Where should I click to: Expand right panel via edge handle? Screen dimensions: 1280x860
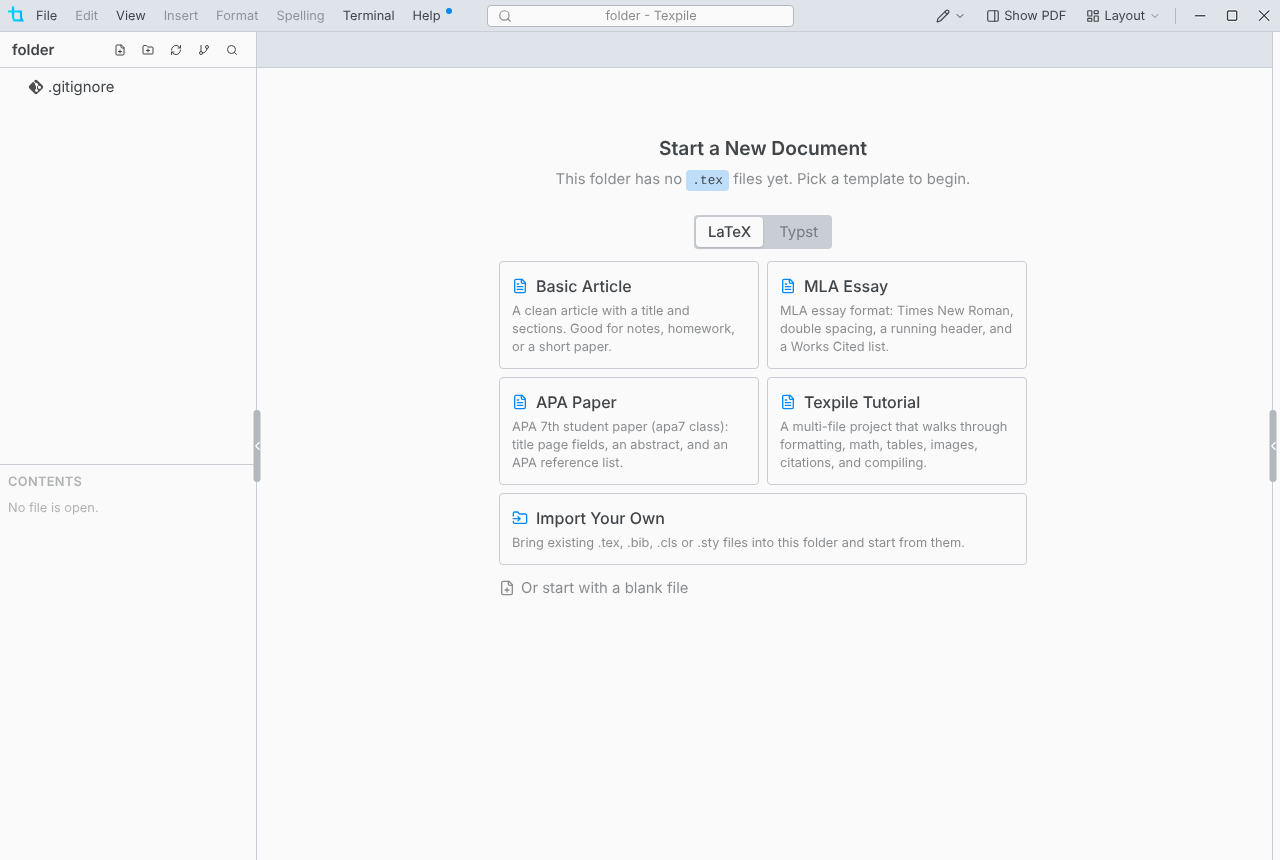(1273, 446)
